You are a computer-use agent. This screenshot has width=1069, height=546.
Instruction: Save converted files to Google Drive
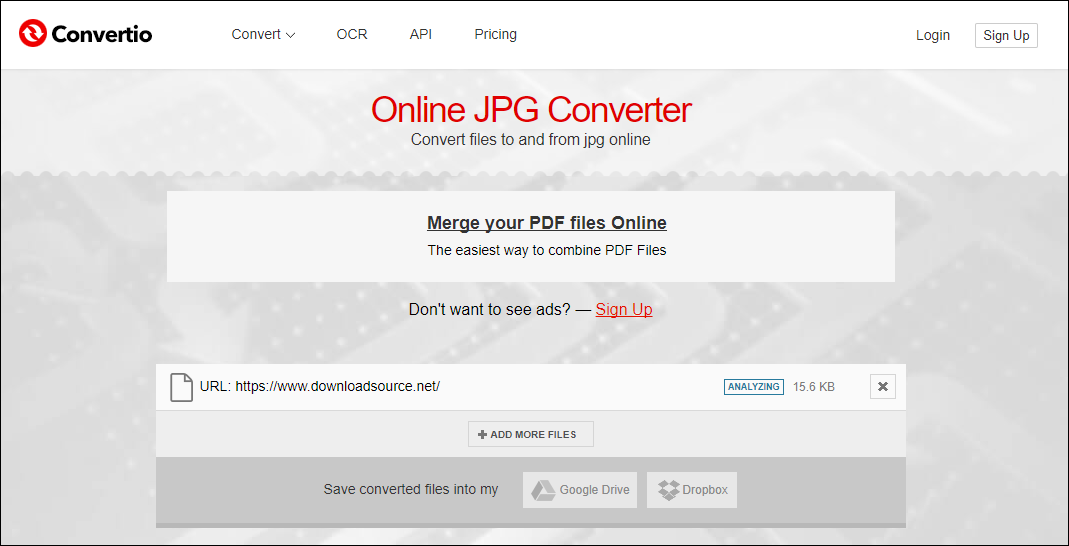tap(579, 489)
